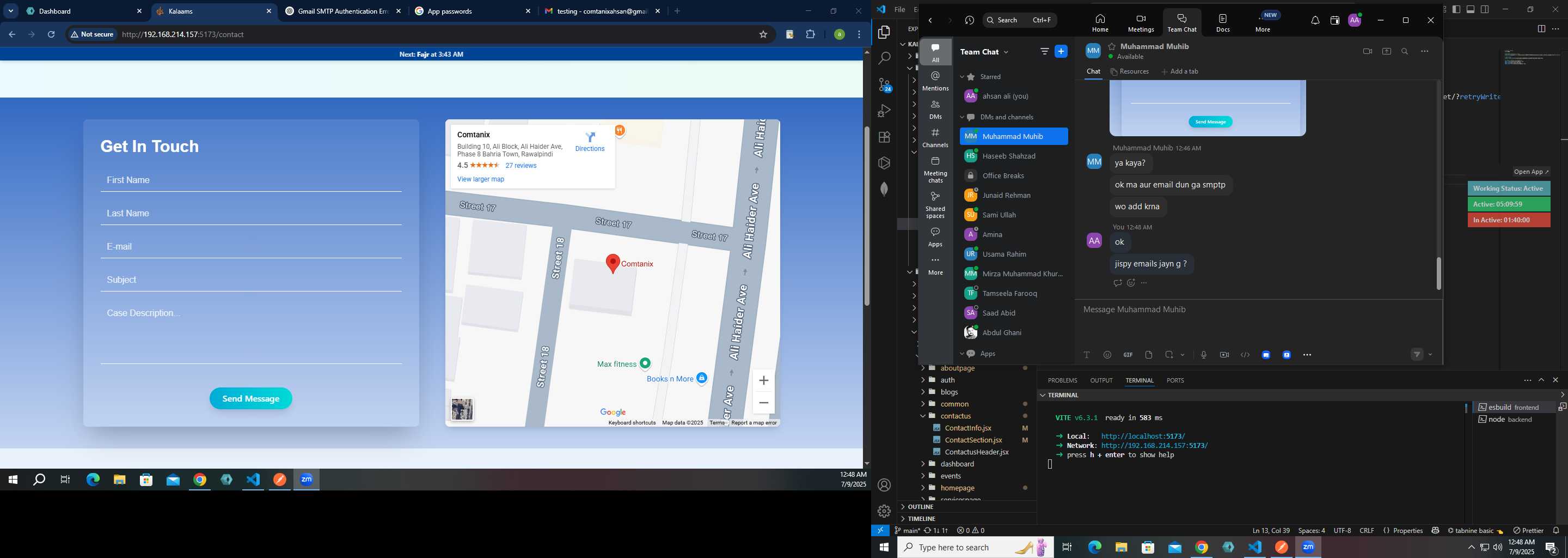Open View larger map link

click(480, 180)
